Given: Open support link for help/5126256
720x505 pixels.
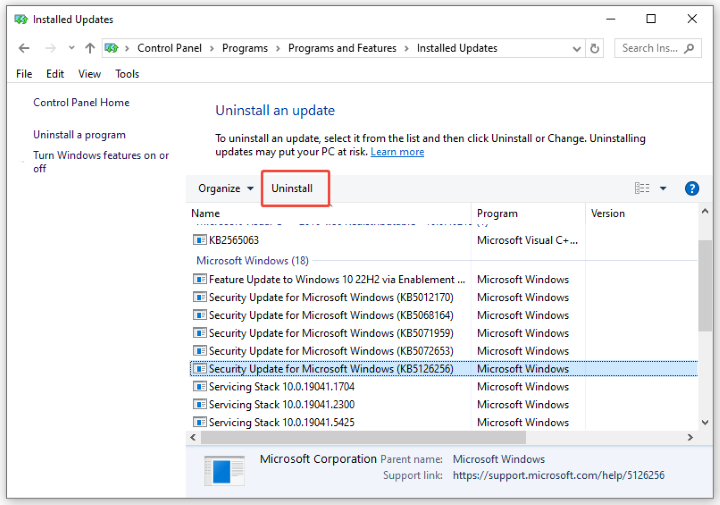Looking at the screenshot, I should tap(558, 476).
